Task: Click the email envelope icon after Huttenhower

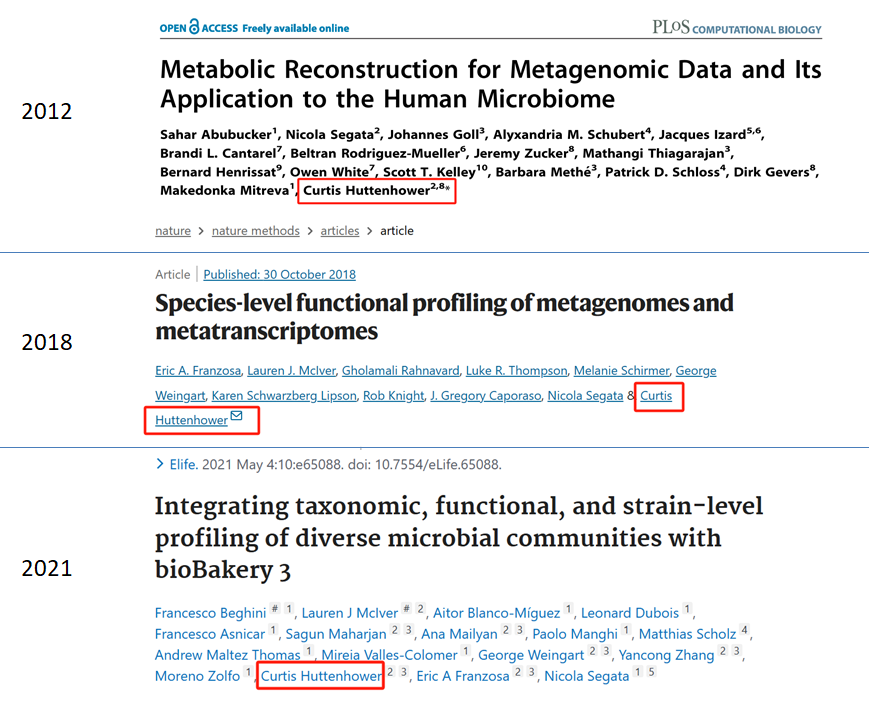Action: pyautogui.click(x=237, y=416)
